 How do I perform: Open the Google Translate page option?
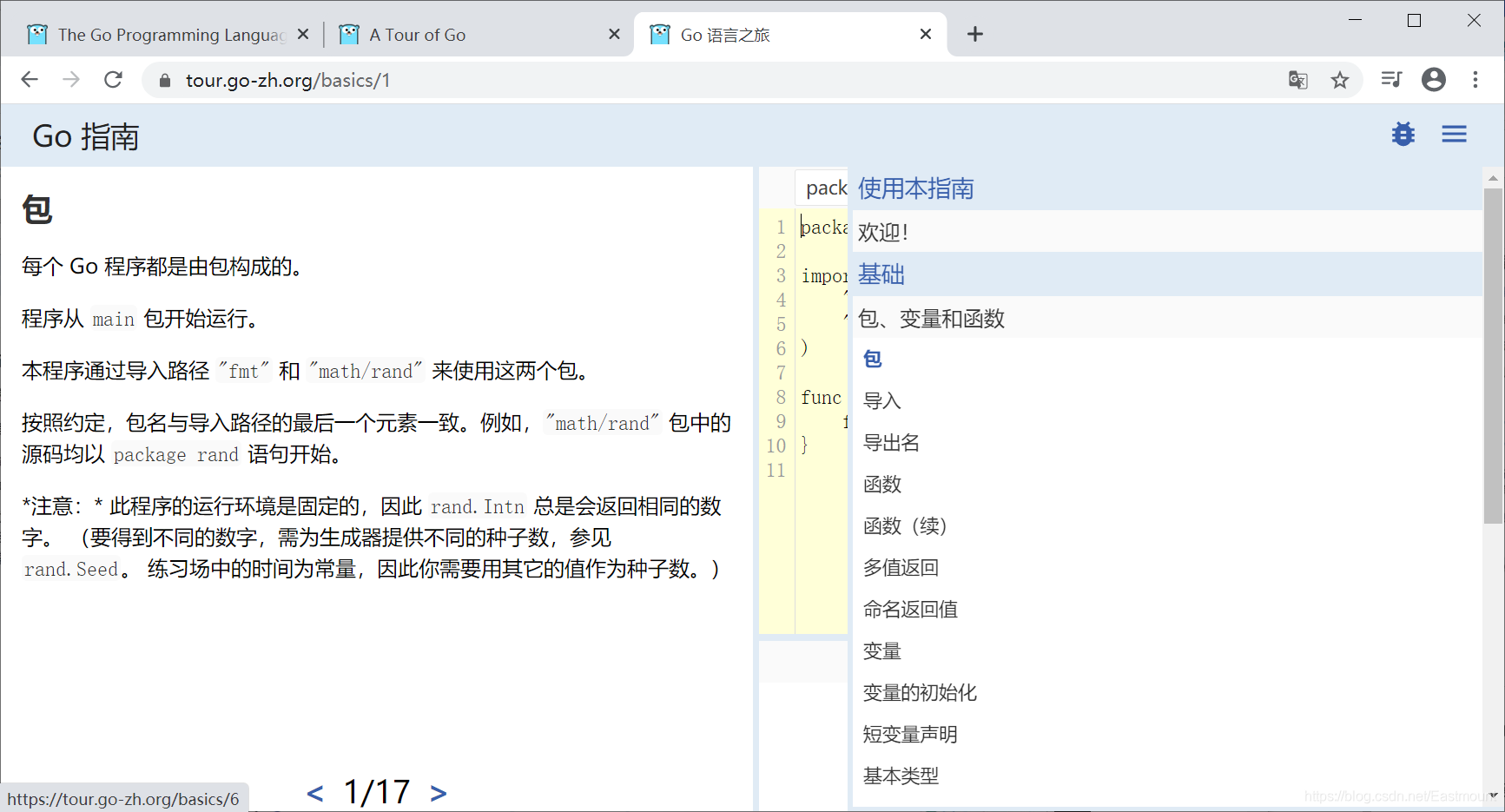pyautogui.click(x=1297, y=80)
